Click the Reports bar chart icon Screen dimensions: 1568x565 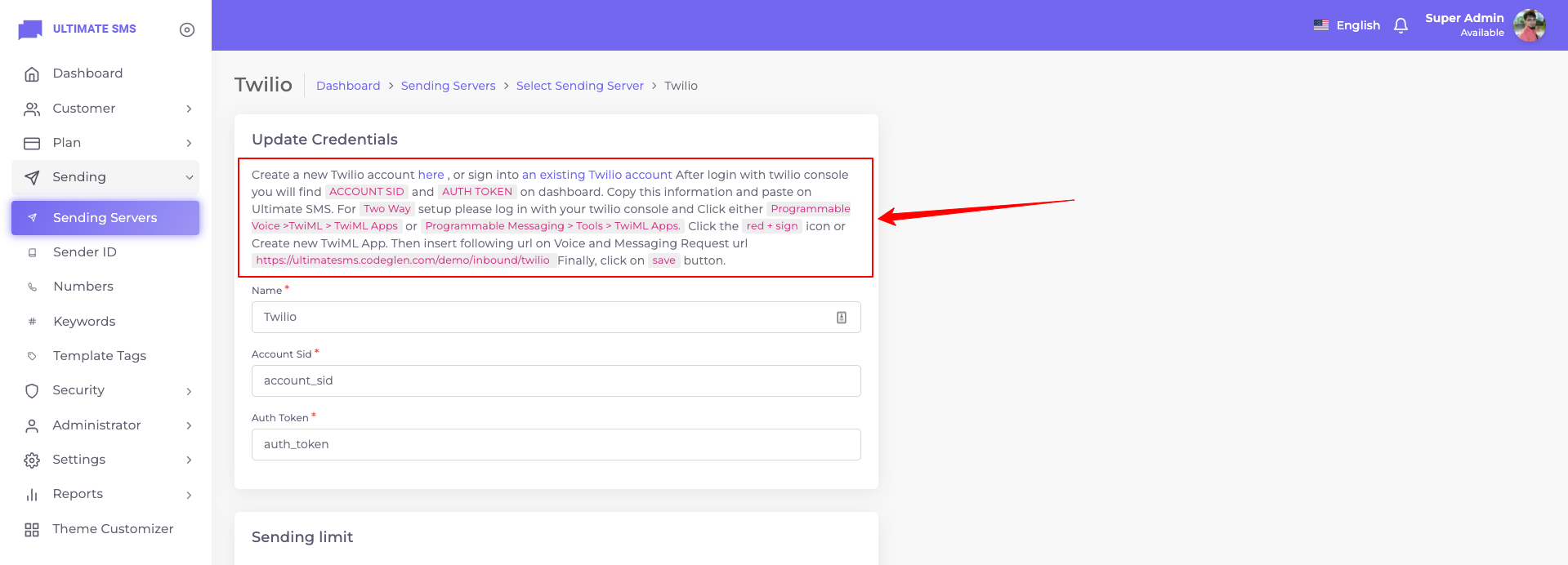pyautogui.click(x=32, y=494)
